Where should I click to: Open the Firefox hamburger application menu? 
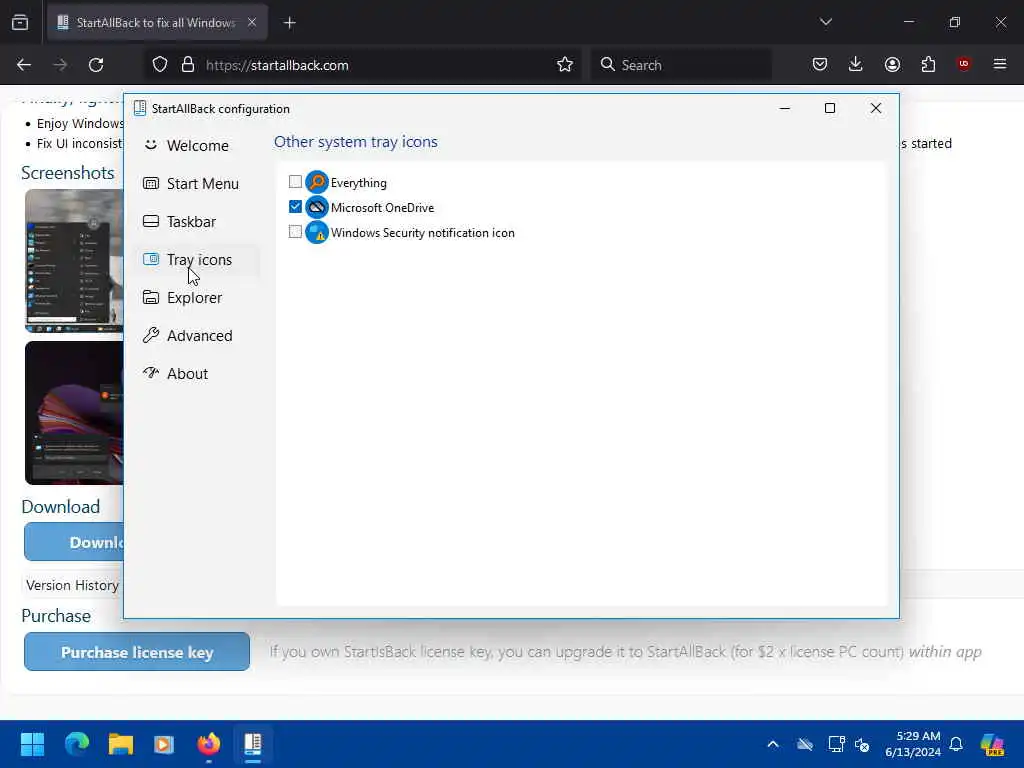(x=1000, y=64)
